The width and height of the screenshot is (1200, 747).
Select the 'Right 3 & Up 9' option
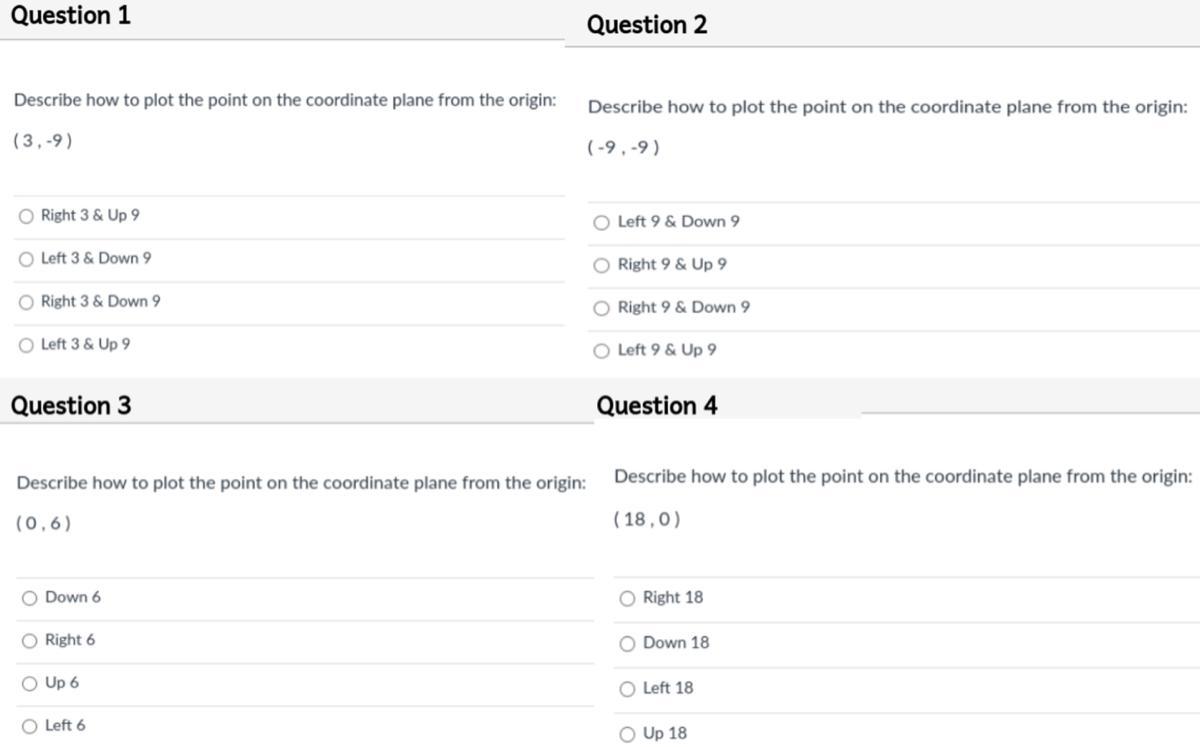(x=27, y=216)
